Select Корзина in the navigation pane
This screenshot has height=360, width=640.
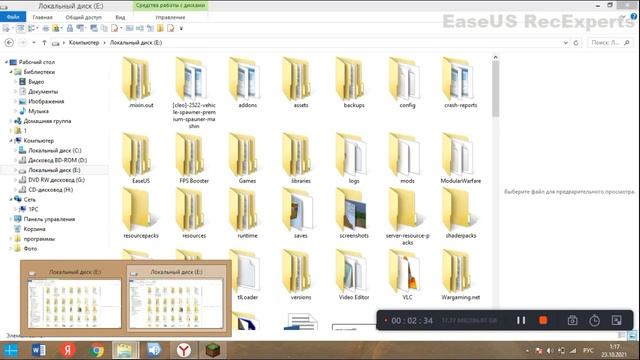30,229
